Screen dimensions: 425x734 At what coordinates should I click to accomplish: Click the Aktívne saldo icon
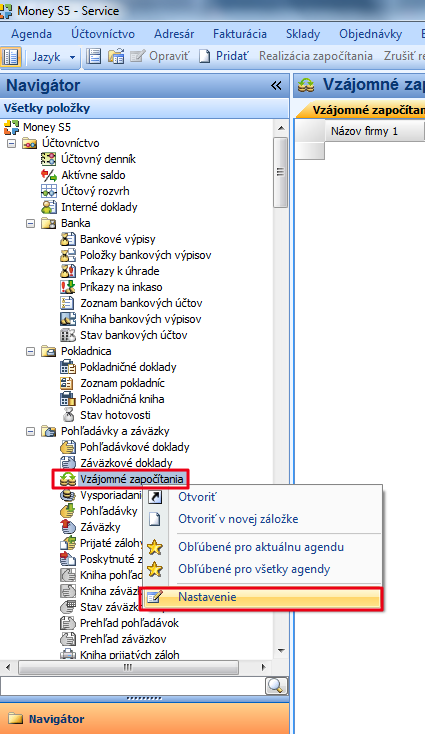(49, 175)
